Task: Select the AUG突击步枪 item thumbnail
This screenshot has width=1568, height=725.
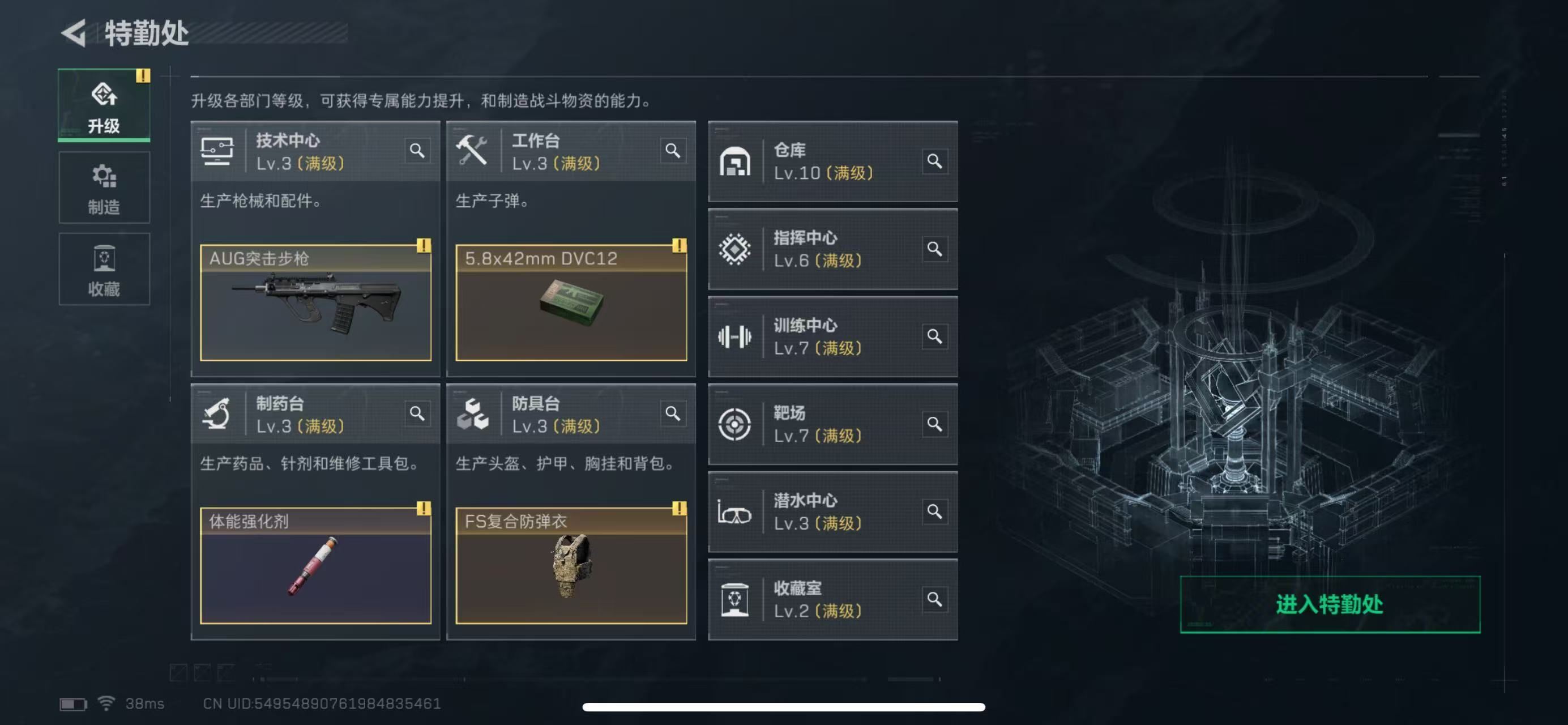Action: (x=315, y=302)
